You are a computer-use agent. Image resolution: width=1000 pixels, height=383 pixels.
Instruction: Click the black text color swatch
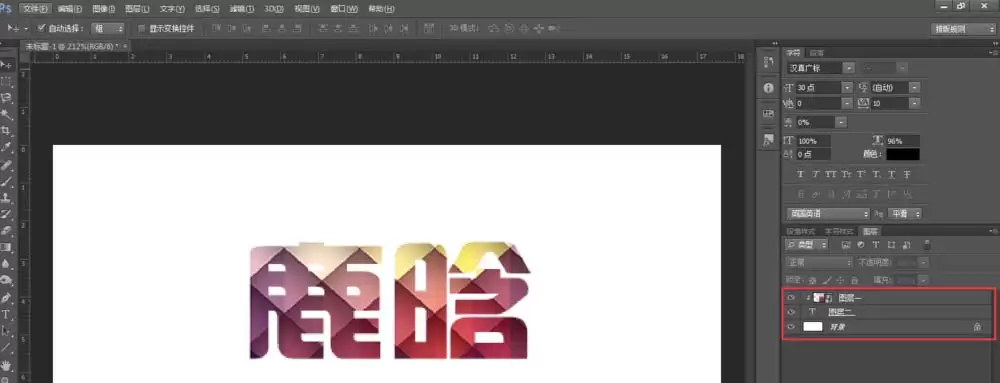[902, 154]
